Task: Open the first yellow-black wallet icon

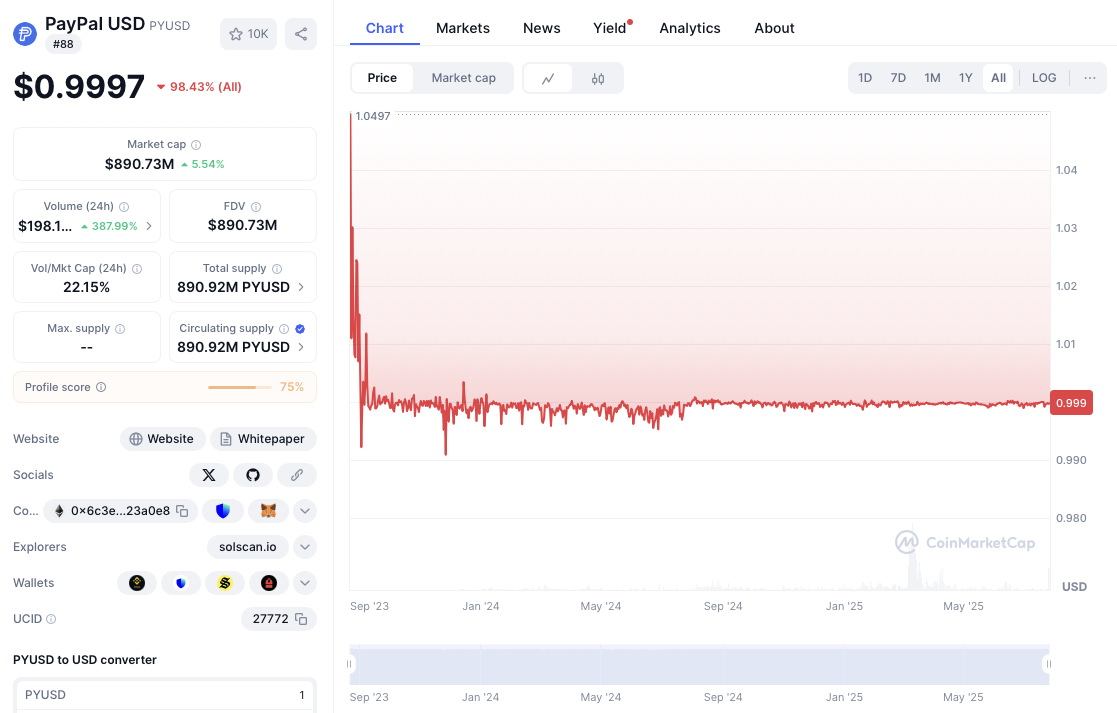Action: coord(137,583)
